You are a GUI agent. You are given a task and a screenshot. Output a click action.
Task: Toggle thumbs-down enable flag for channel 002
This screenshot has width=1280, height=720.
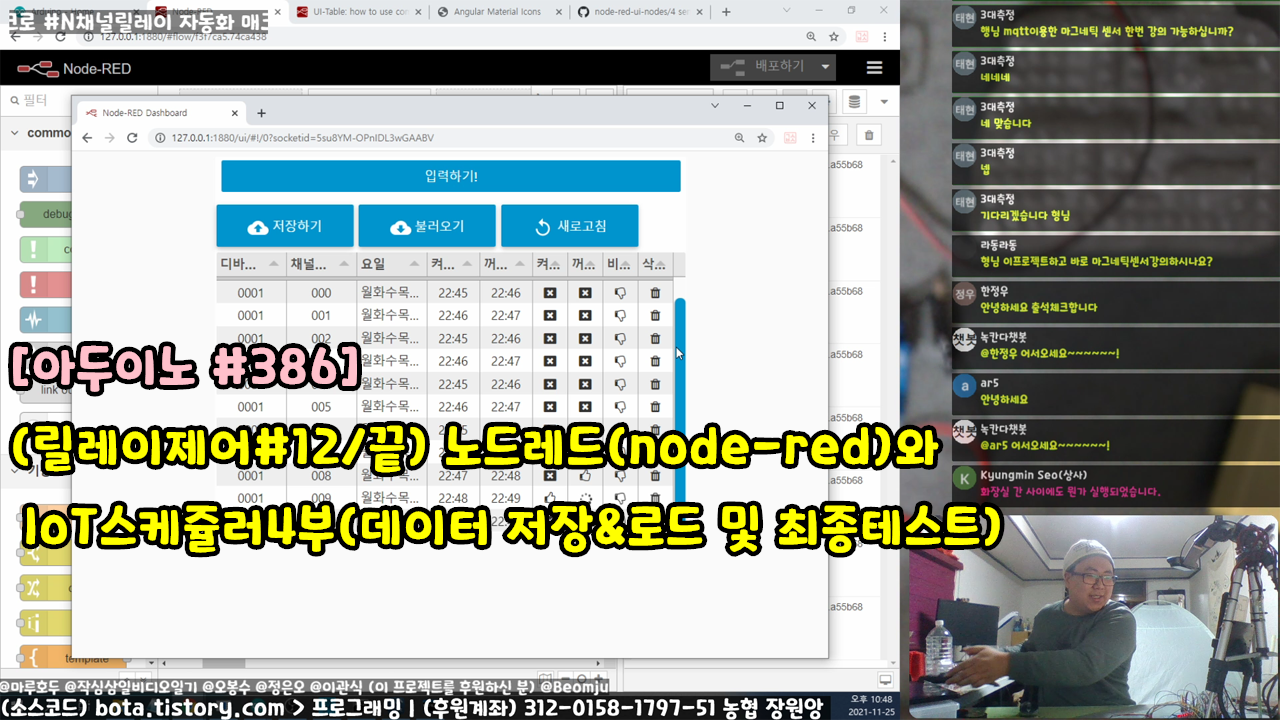(620, 339)
